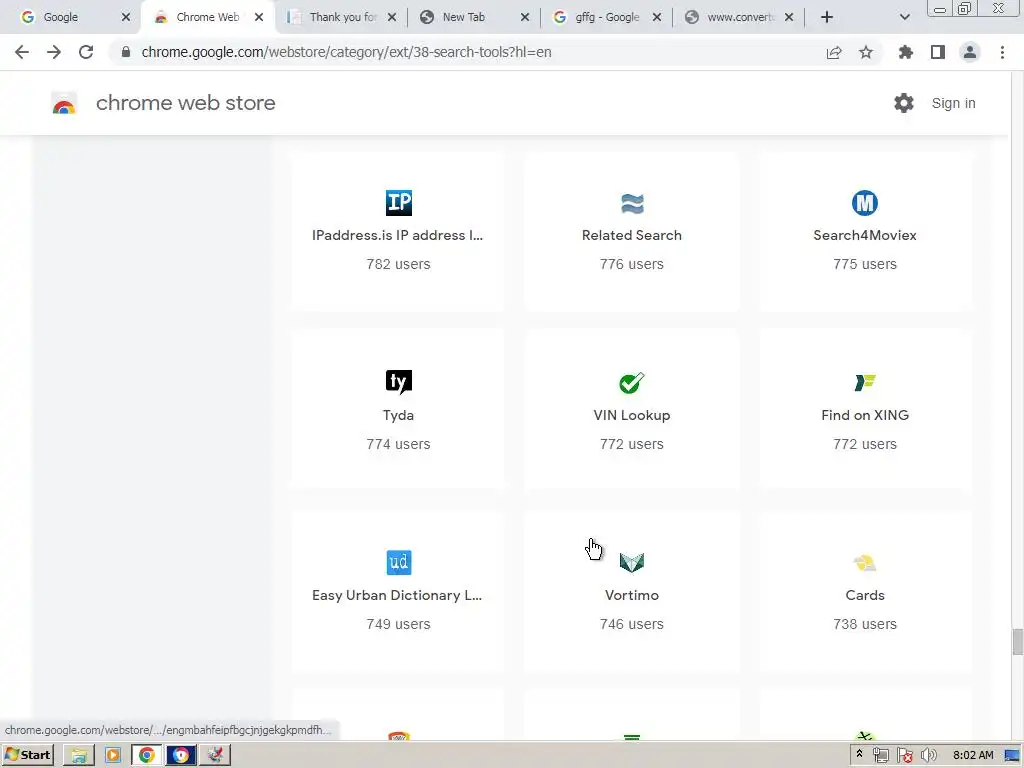Click the 738 users count
1024x768 pixels.
[x=865, y=624]
